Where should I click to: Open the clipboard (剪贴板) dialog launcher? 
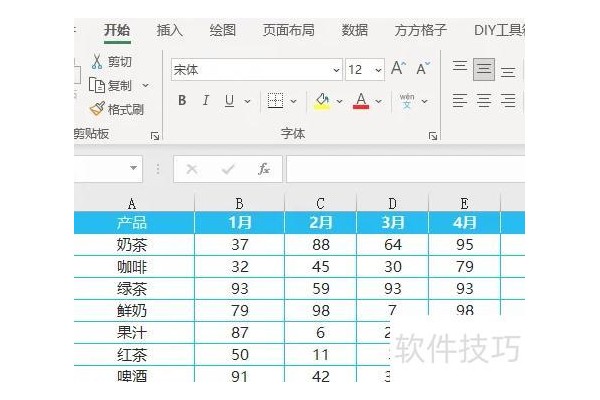(x=155, y=136)
